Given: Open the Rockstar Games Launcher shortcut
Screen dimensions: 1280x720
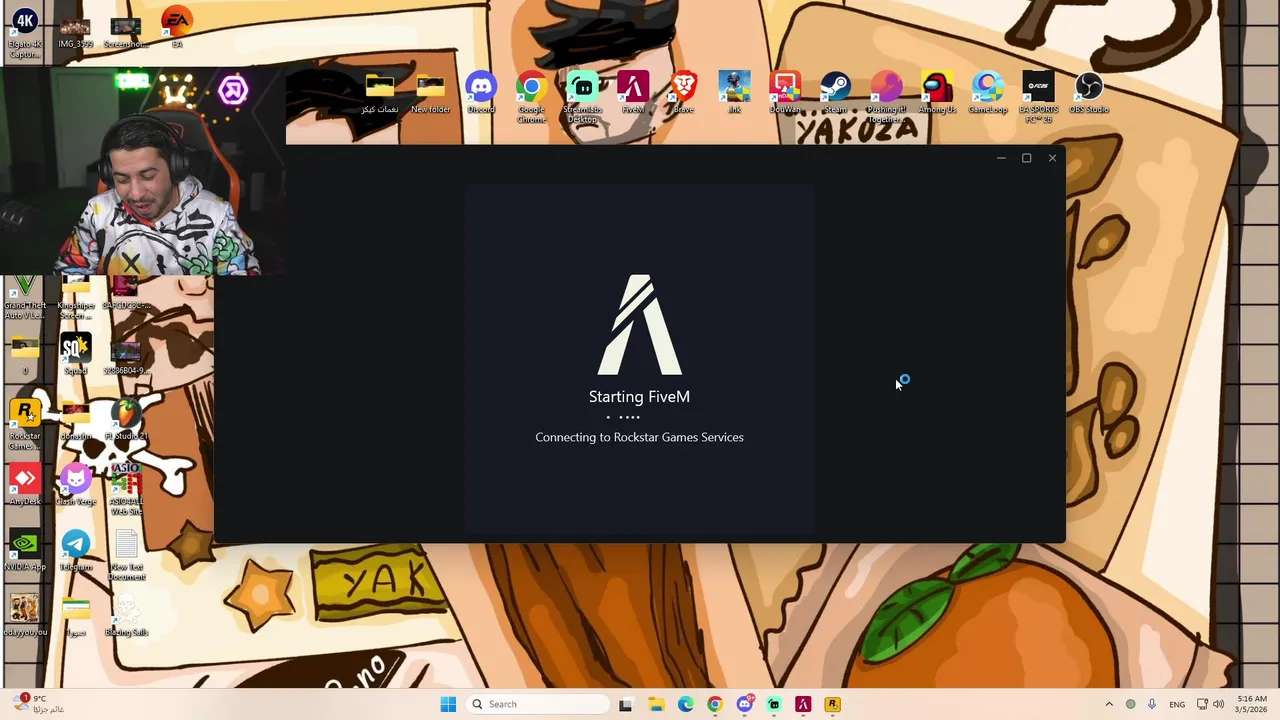Looking at the screenshot, I should coord(25,425).
